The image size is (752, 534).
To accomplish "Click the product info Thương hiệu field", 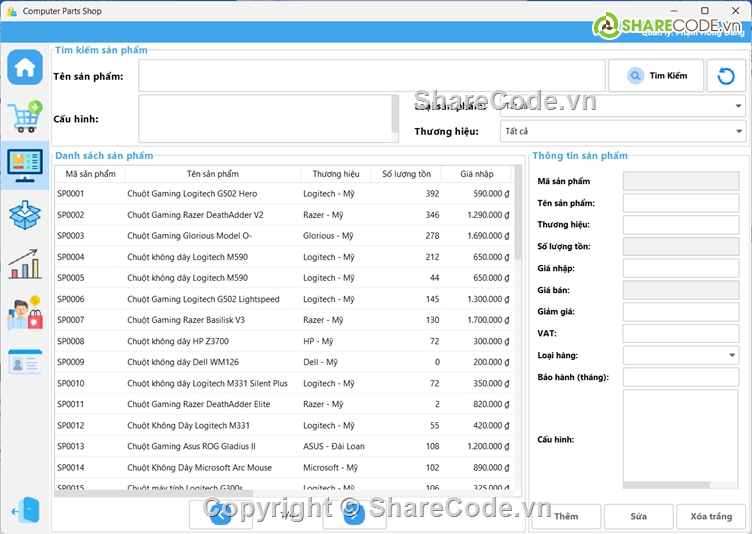I will pyautogui.click(x=681, y=225).
